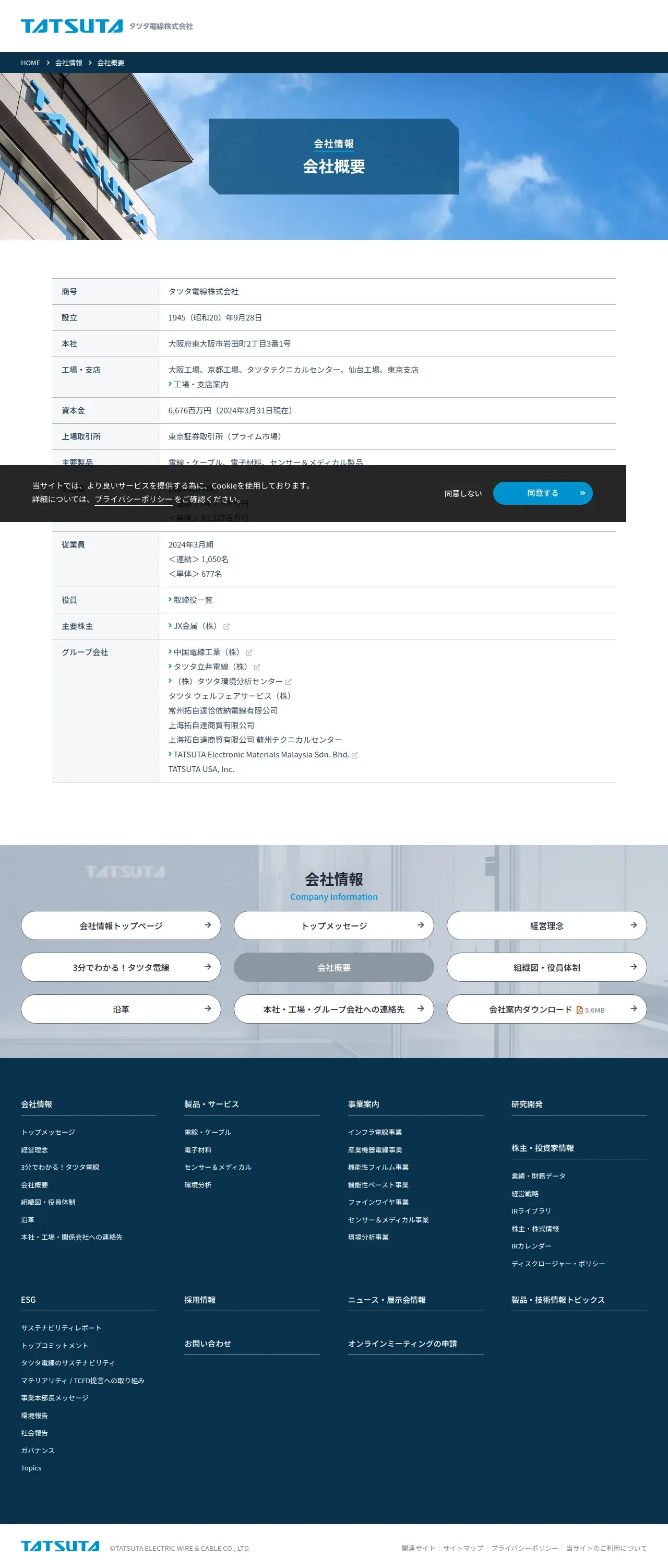Click footer heading 採用情報
Screen dimensions: 668x1568
[x=200, y=1300]
